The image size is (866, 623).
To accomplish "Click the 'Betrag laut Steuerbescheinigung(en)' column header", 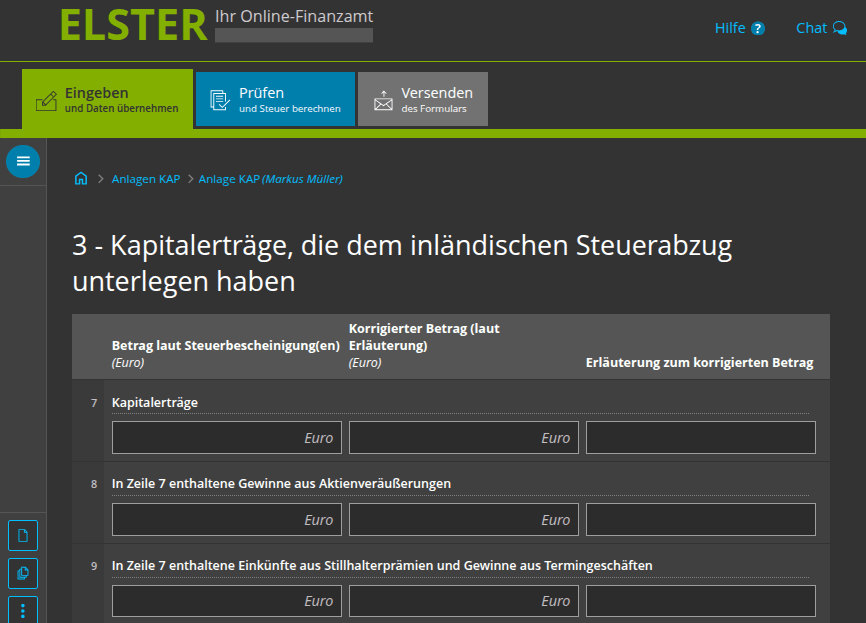I will 225,346.
